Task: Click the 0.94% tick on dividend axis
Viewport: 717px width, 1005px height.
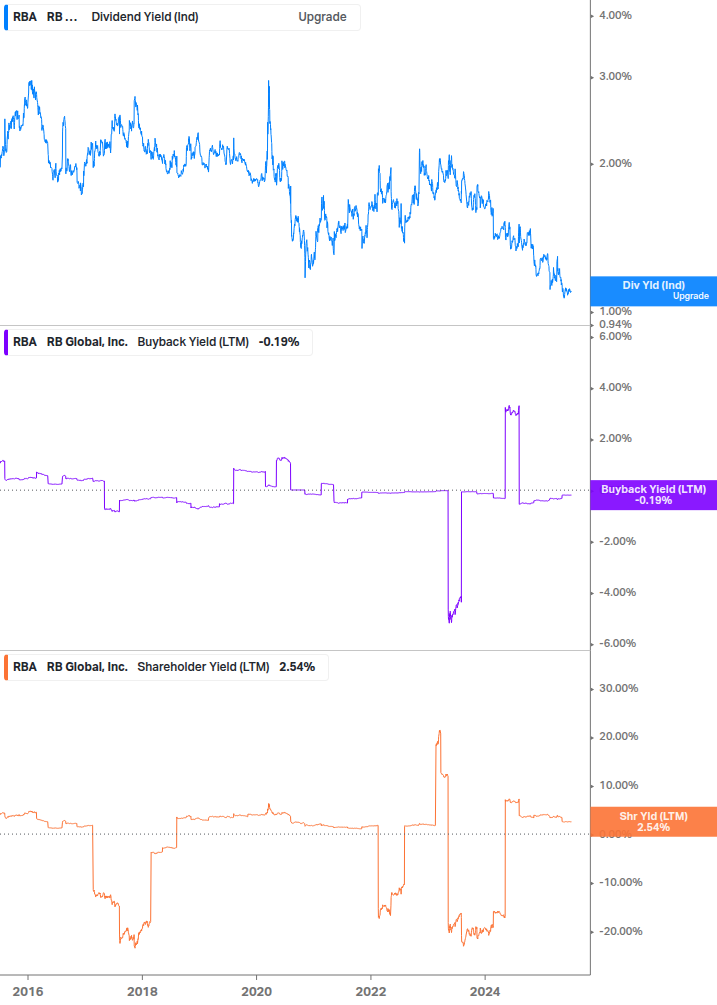Action: [615, 324]
